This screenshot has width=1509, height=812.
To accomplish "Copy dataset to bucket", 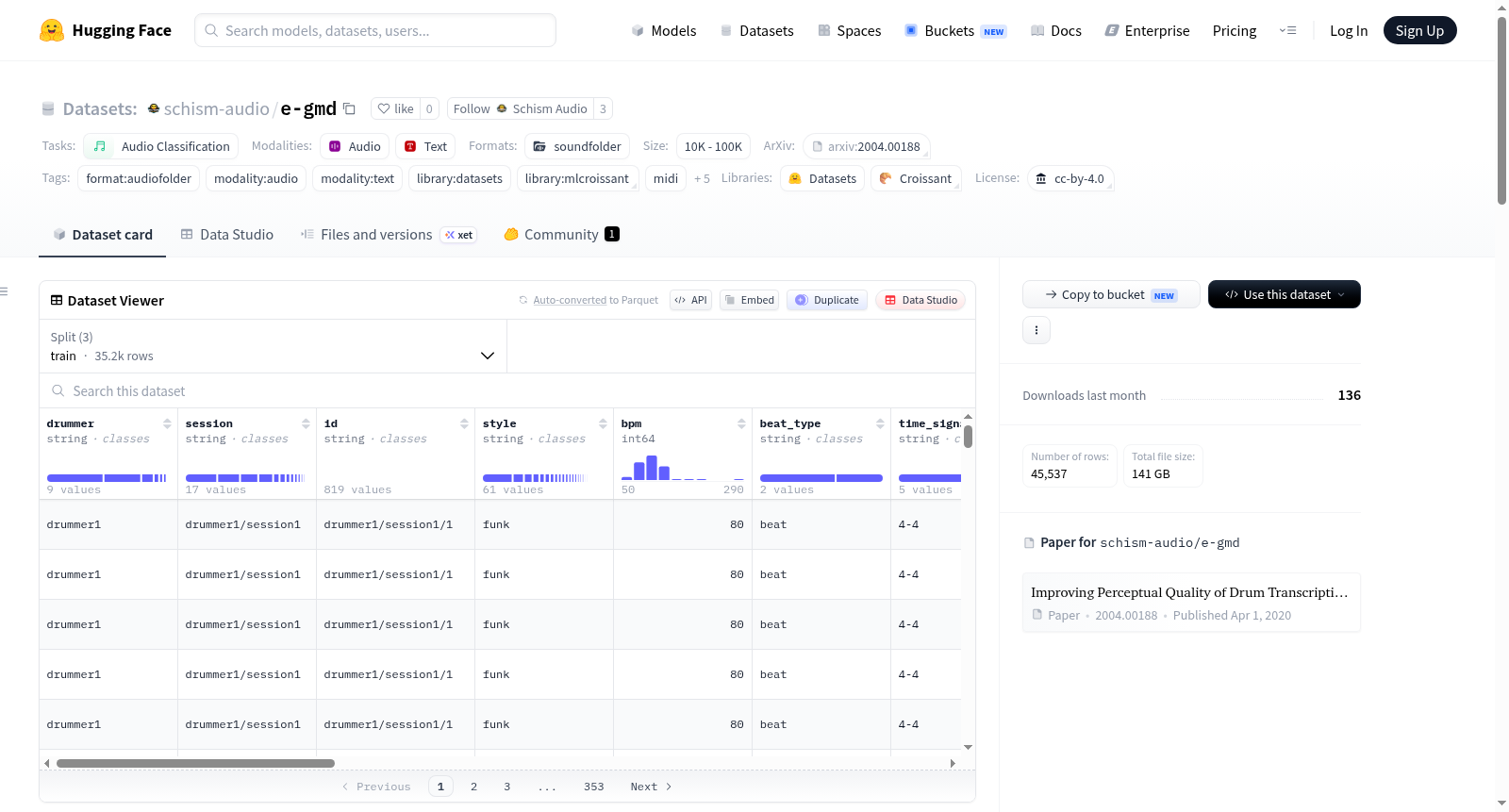I will click(1111, 294).
